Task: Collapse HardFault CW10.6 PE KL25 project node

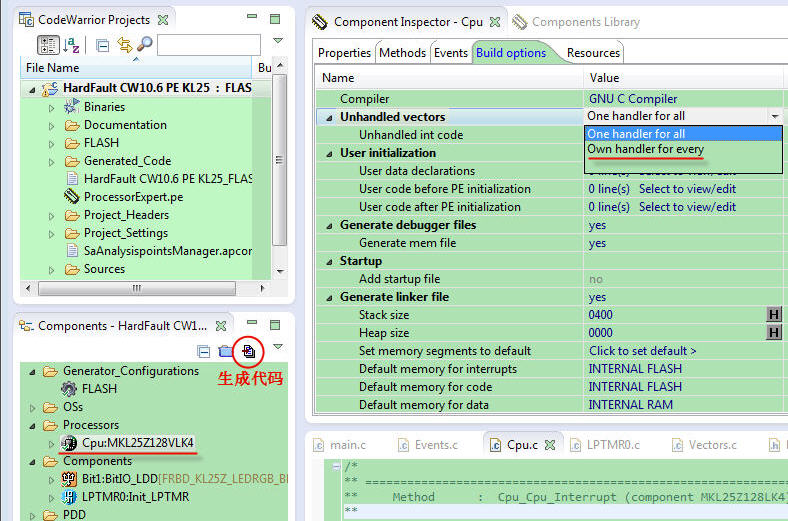Action: coord(33,89)
